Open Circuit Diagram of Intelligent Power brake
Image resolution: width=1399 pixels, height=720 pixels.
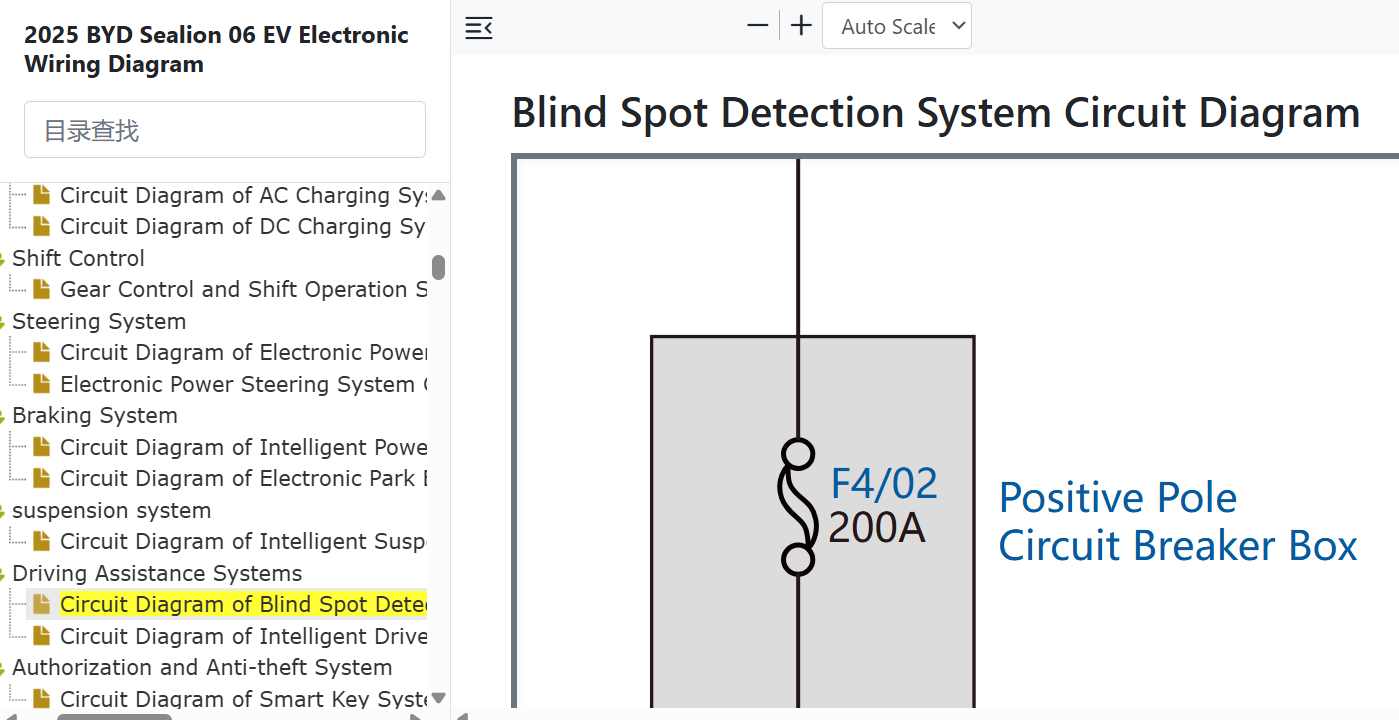click(x=243, y=447)
